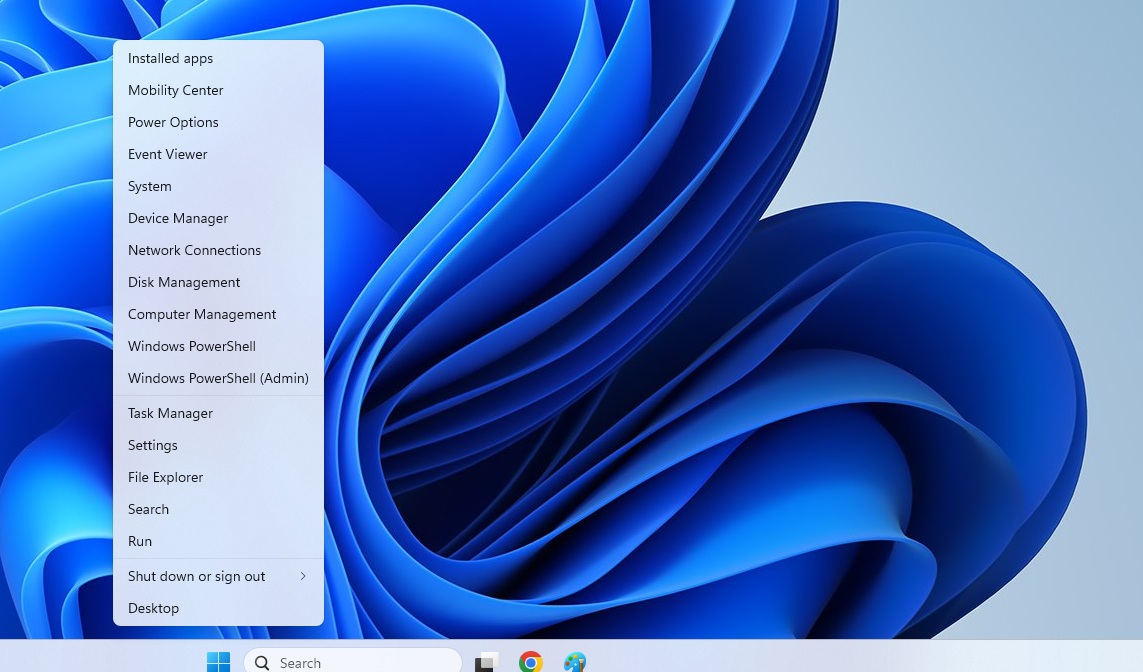
Task: Click the Windows Start button
Action: (x=219, y=662)
